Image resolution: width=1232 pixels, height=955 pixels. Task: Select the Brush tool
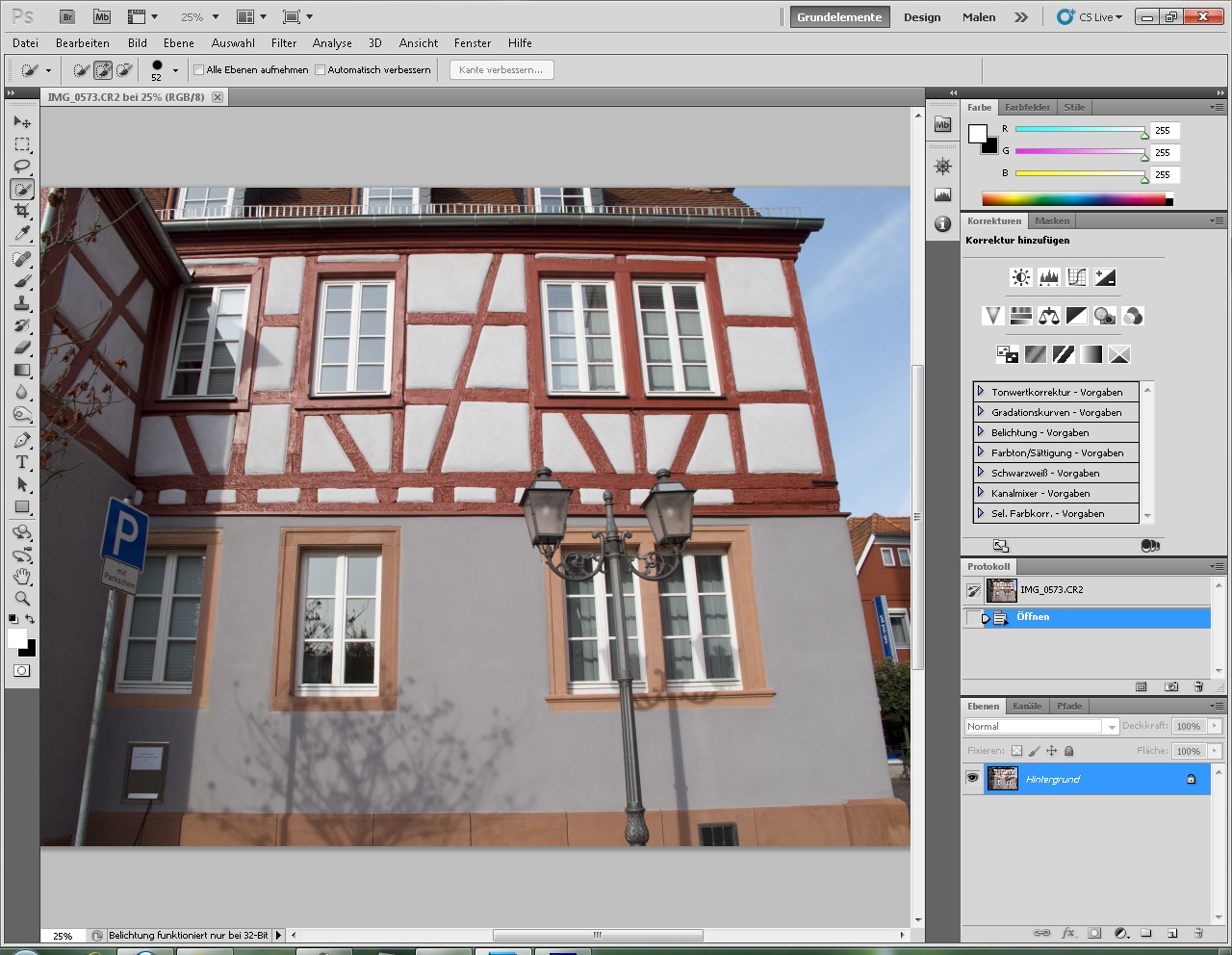(22, 281)
